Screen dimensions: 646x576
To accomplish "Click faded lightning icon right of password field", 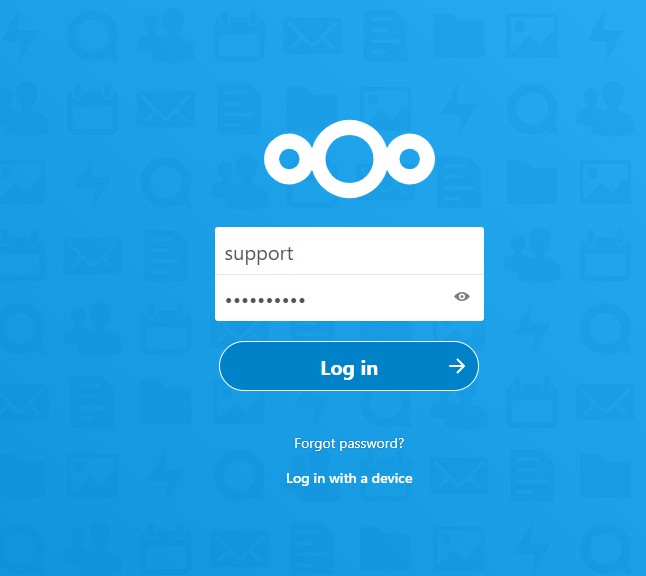I will point(531,330).
